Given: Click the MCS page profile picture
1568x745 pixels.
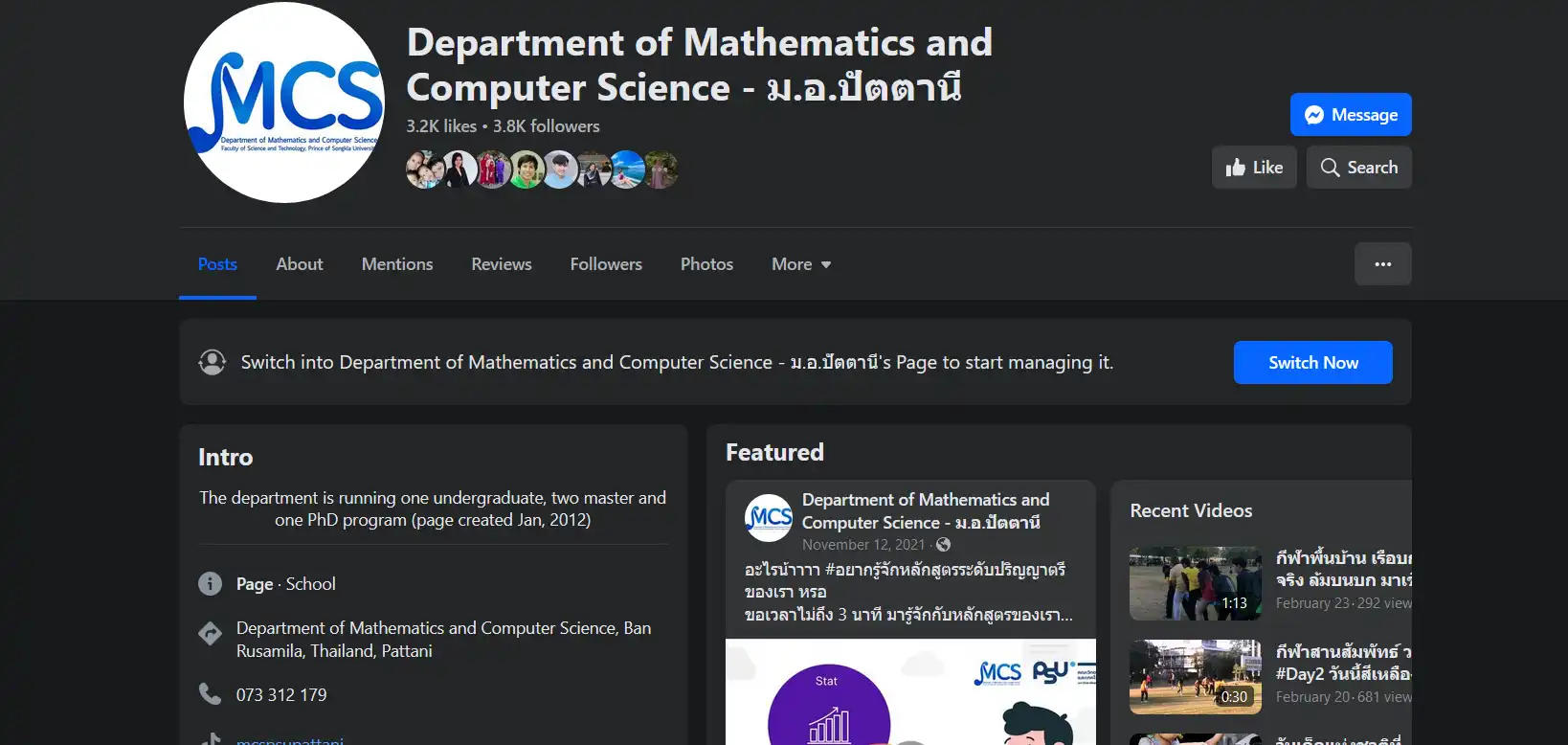Looking at the screenshot, I should 284,102.
